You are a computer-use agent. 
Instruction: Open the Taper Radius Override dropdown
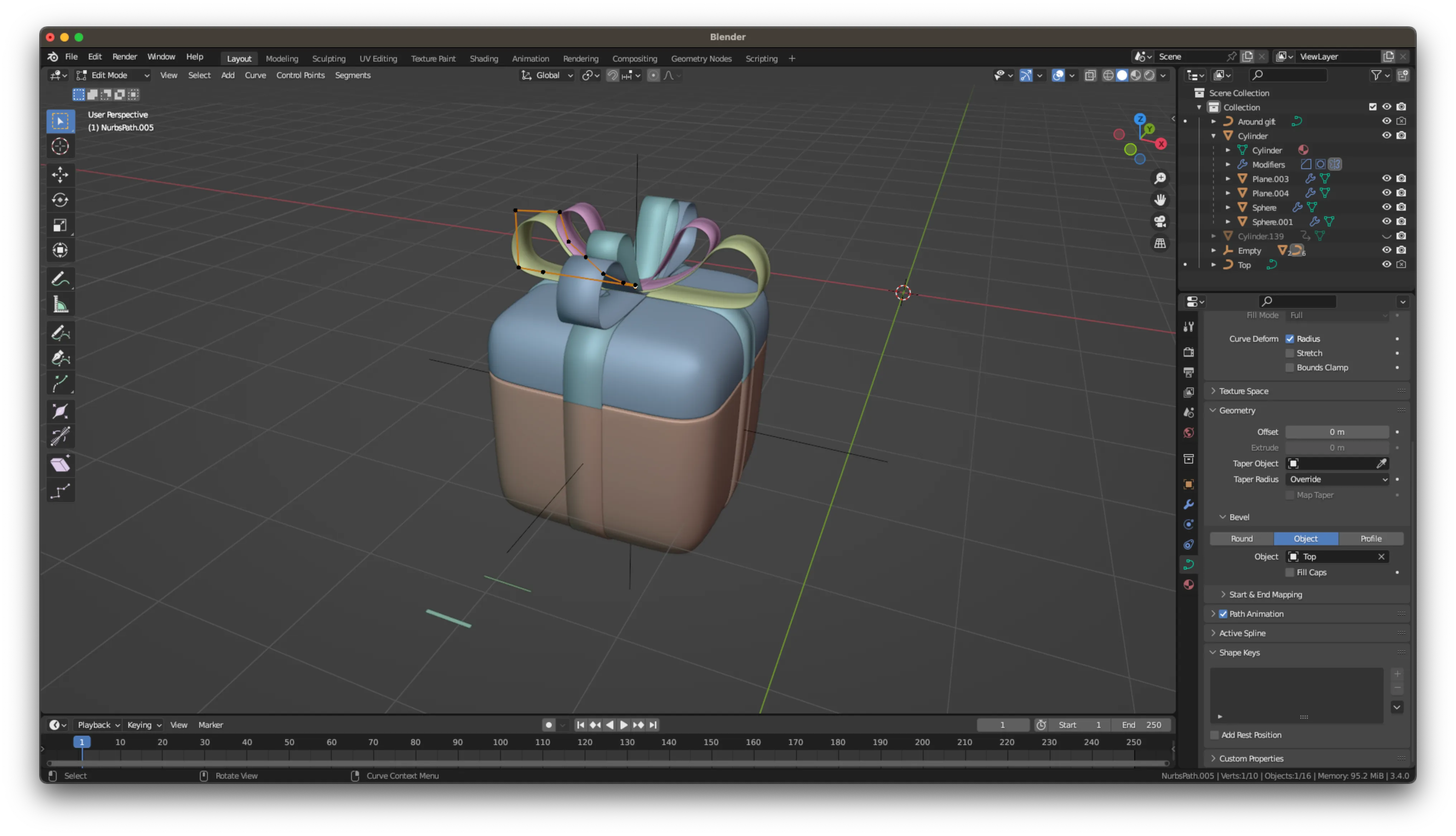(1337, 480)
